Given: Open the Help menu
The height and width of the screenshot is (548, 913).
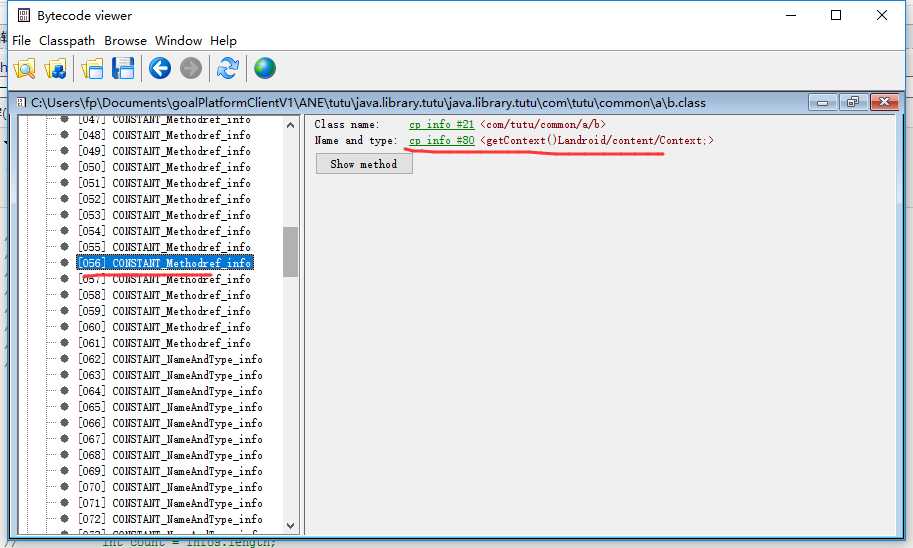Looking at the screenshot, I should tap(223, 41).
